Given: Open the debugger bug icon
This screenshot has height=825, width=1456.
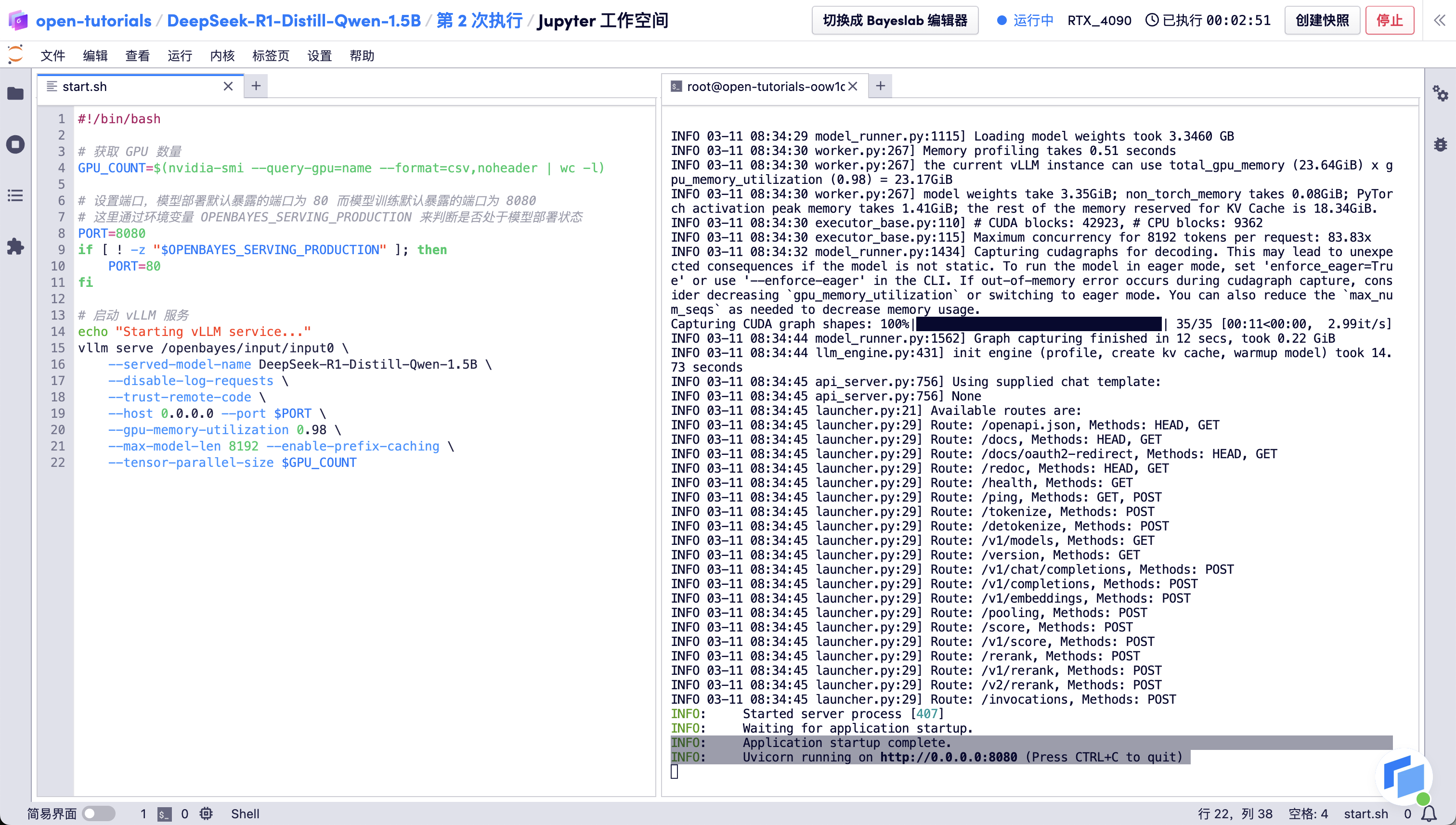Looking at the screenshot, I should [x=1440, y=144].
